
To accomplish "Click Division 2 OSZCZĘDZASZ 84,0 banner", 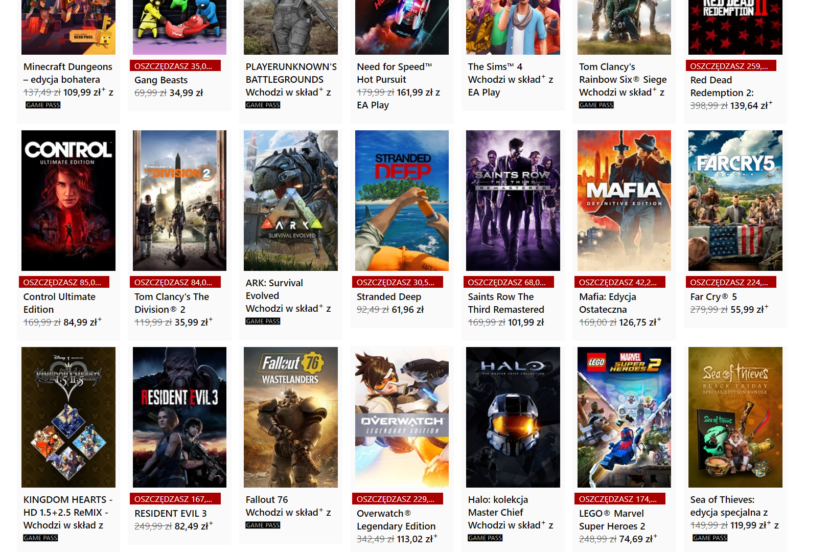I will coord(176,282).
